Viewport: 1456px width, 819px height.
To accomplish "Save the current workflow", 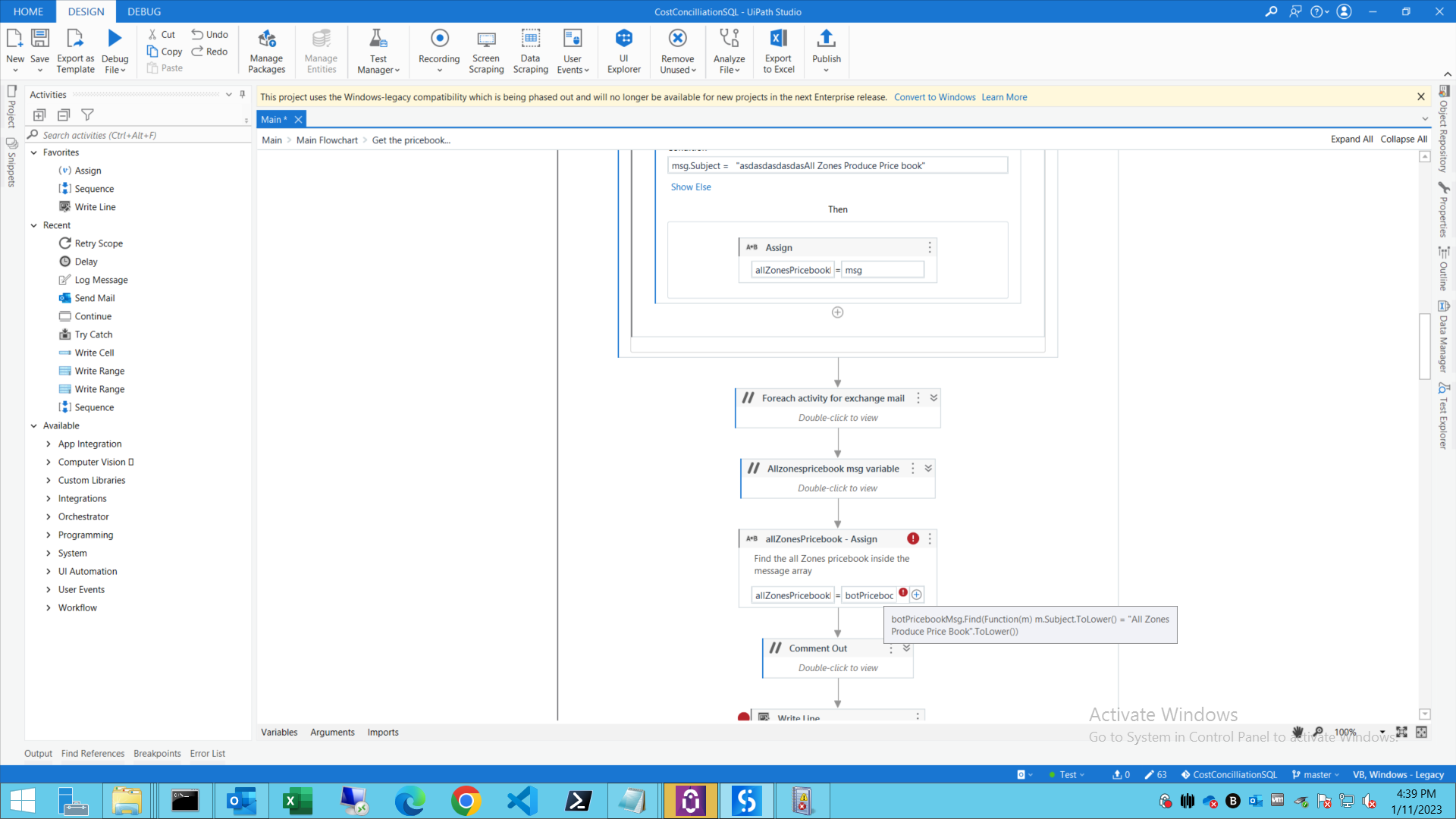I will pyautogui.click(x=39, y=50).
